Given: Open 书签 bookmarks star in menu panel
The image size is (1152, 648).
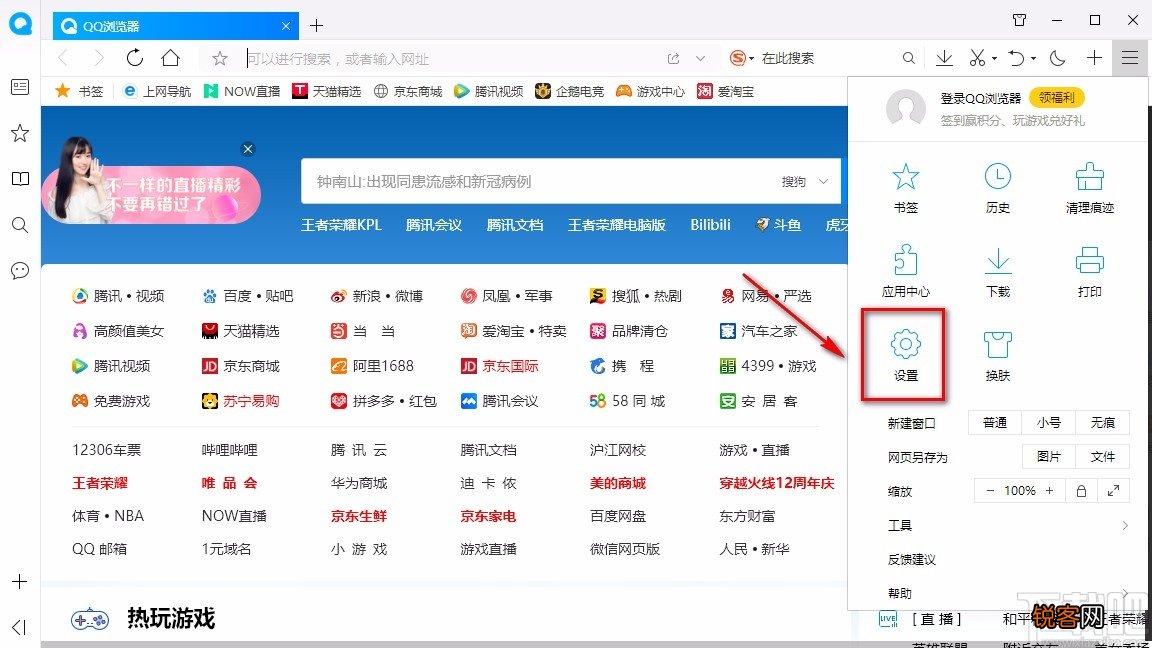Looking at the screenshot, I should coord(905,188).
